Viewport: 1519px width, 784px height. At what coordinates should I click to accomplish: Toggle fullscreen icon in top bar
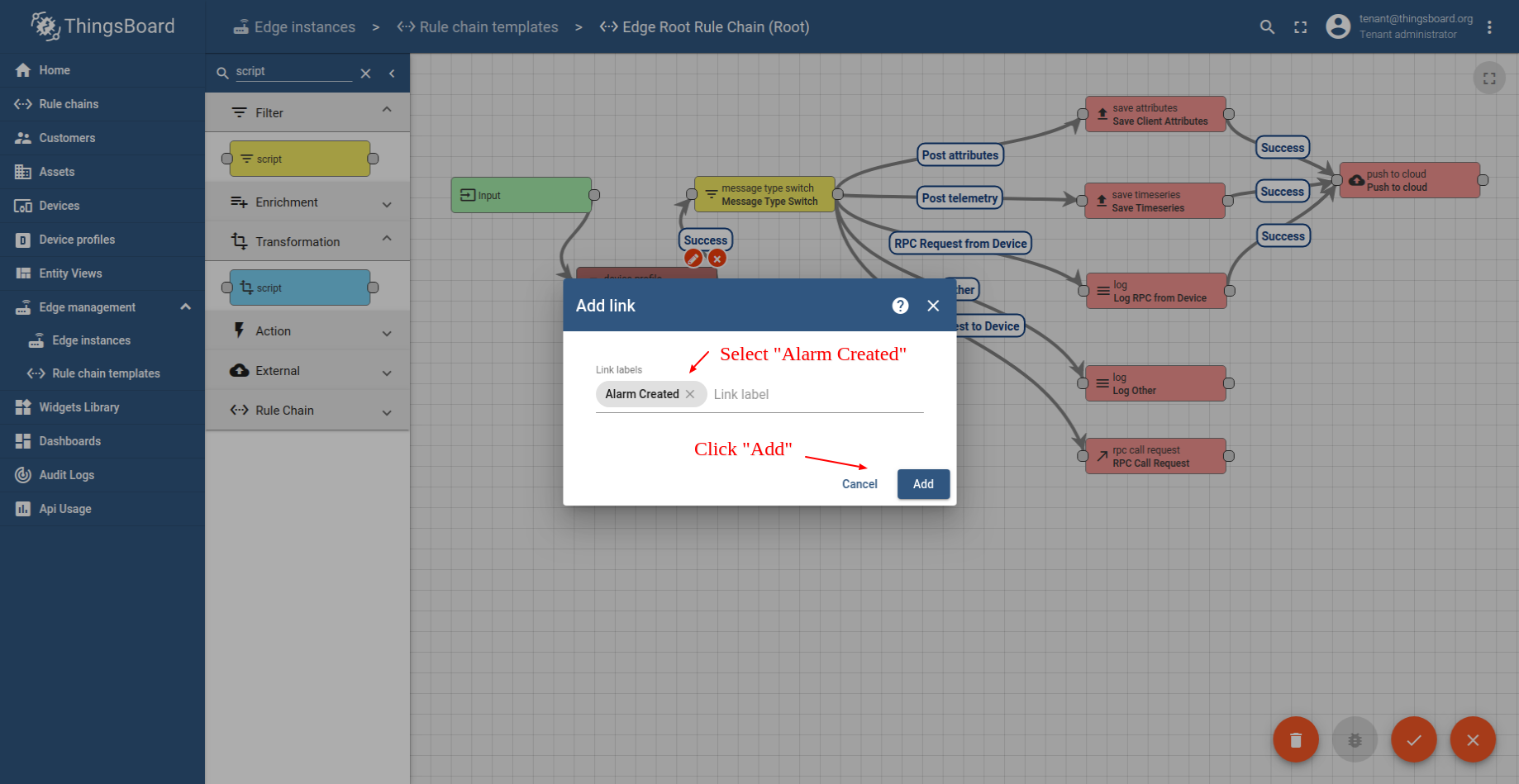click(x=1301, y=27)
